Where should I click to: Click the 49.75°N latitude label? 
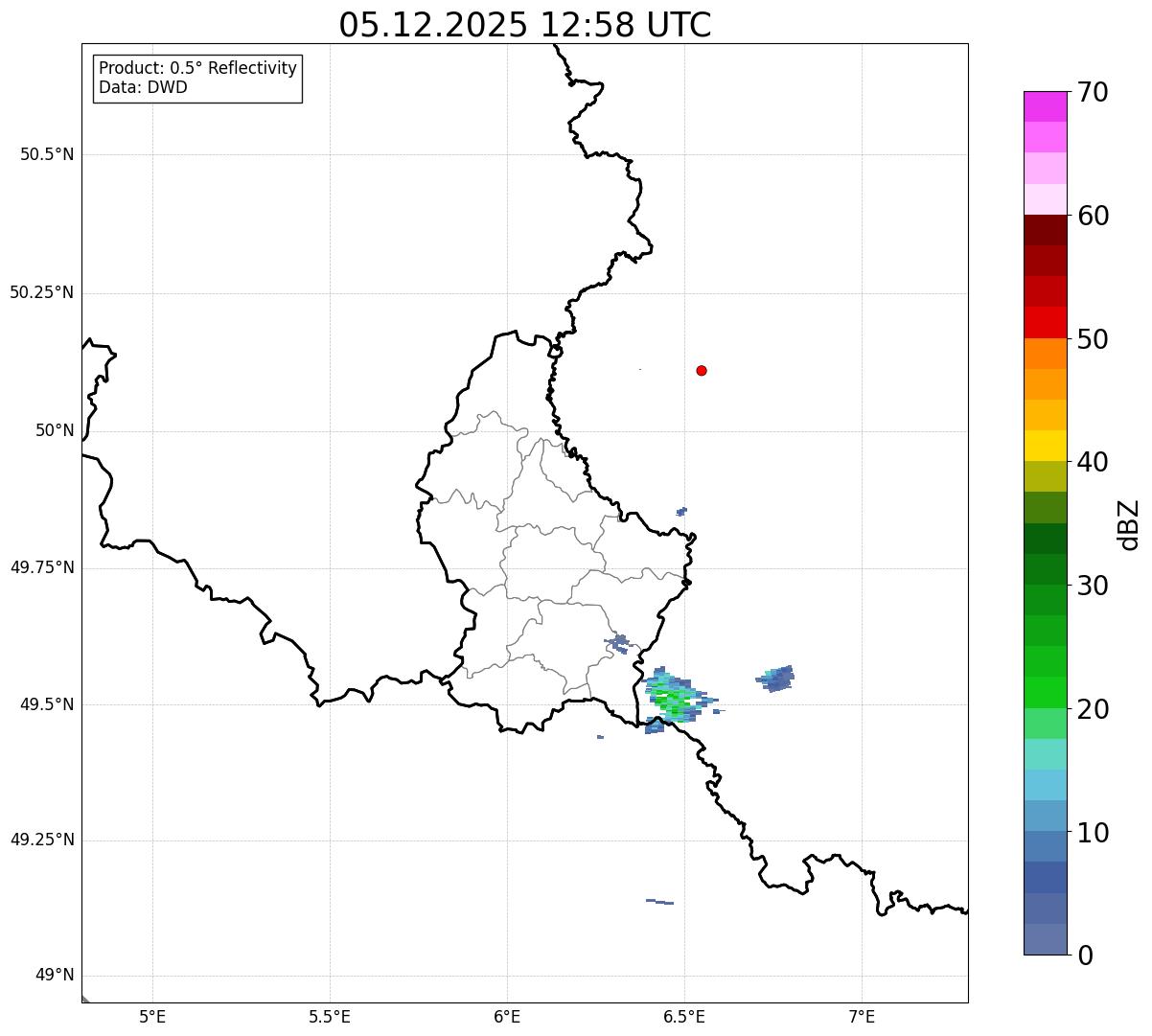pyautogui.click(x=42, y=568)
